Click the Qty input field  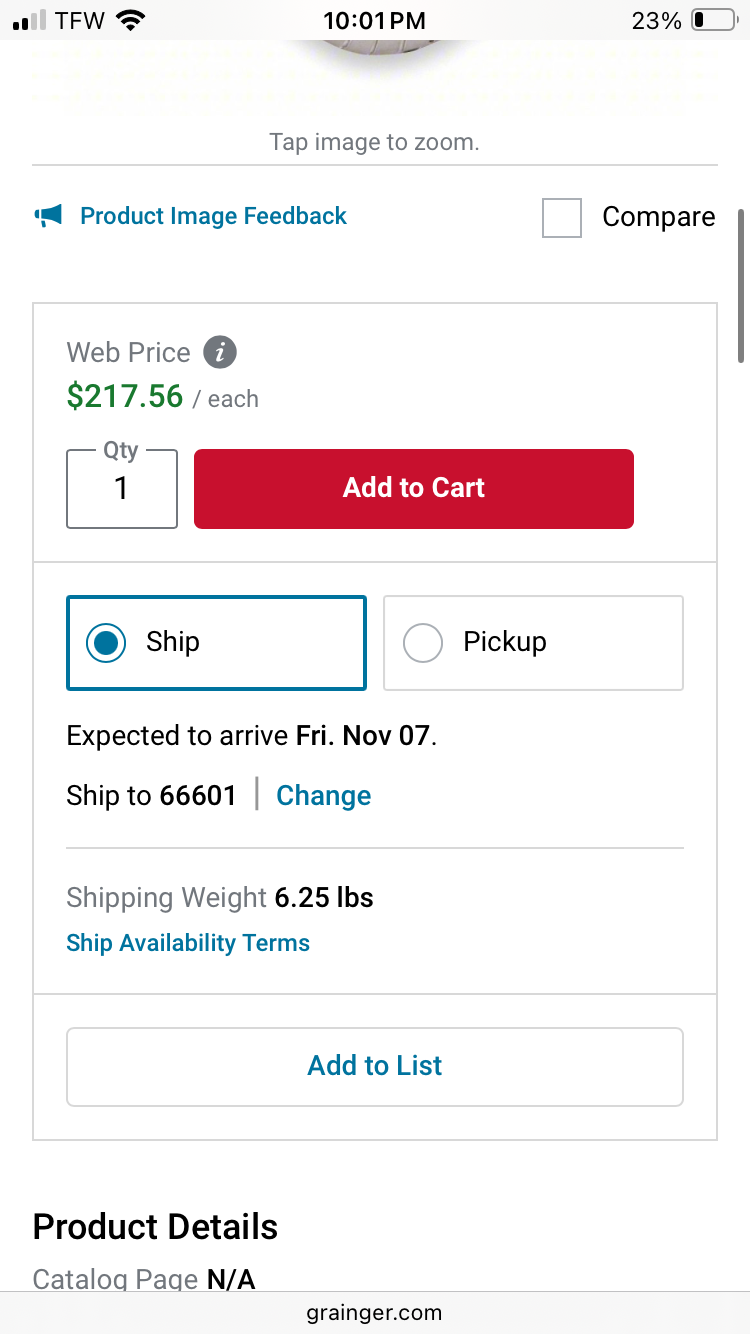point(122,489)
